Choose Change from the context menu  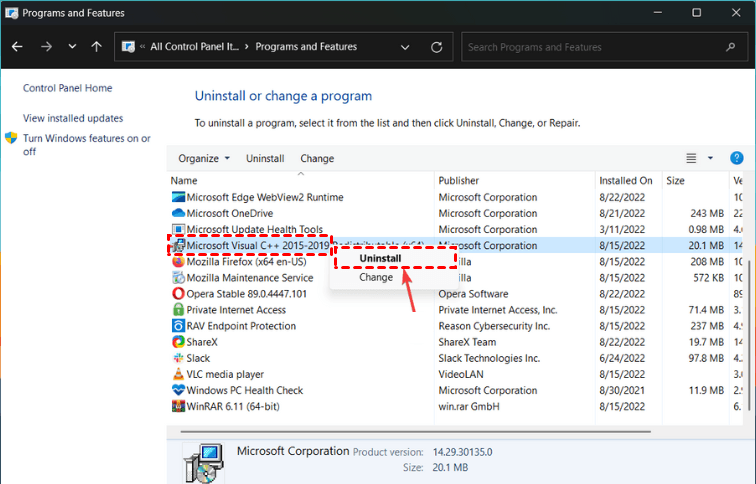click(376, 277)
